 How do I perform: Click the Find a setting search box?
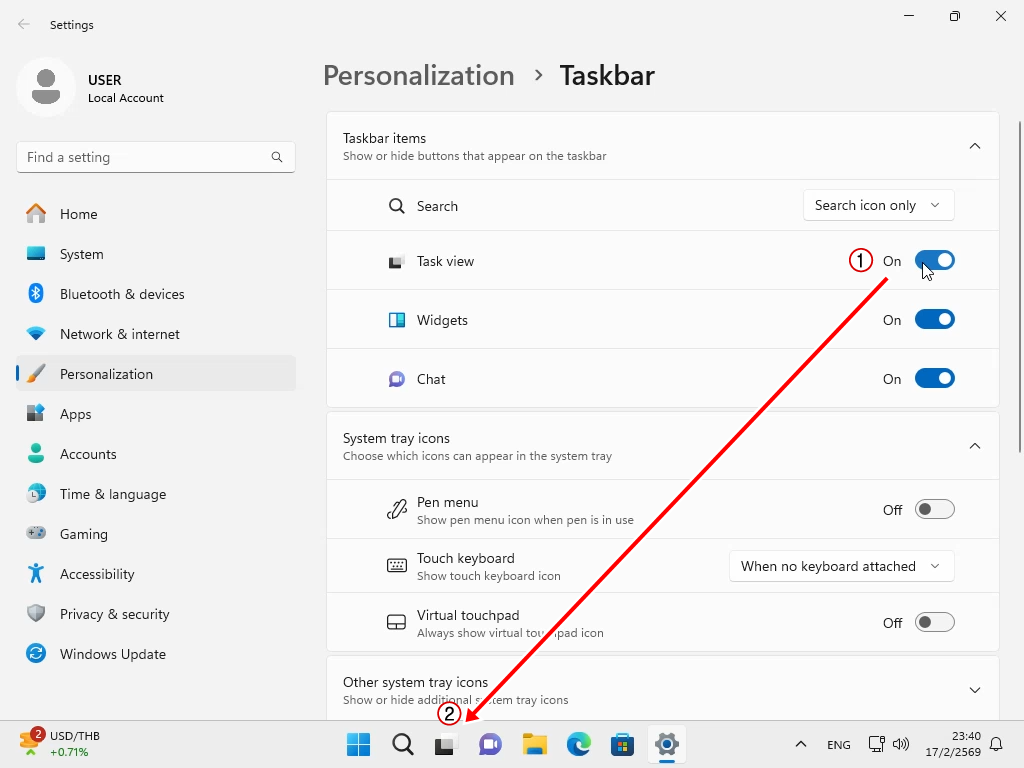145,157
